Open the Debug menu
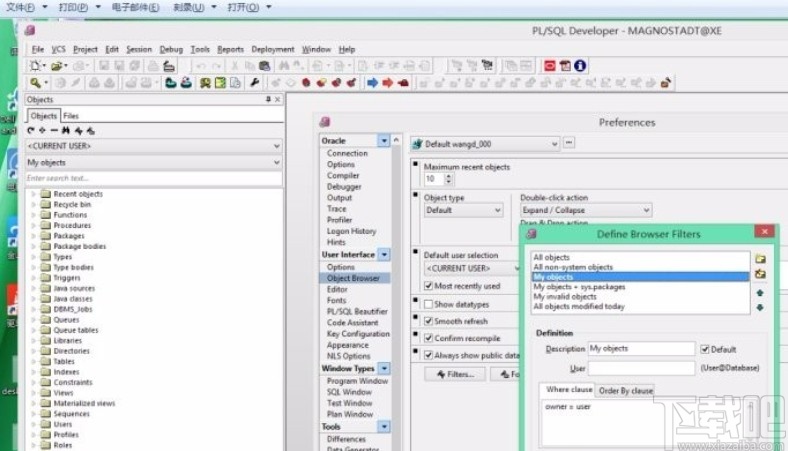 [x=171, y=49]
